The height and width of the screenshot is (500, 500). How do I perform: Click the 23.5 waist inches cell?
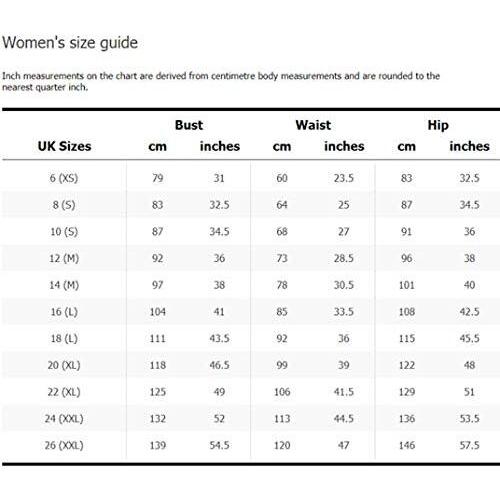coord(344,178)
